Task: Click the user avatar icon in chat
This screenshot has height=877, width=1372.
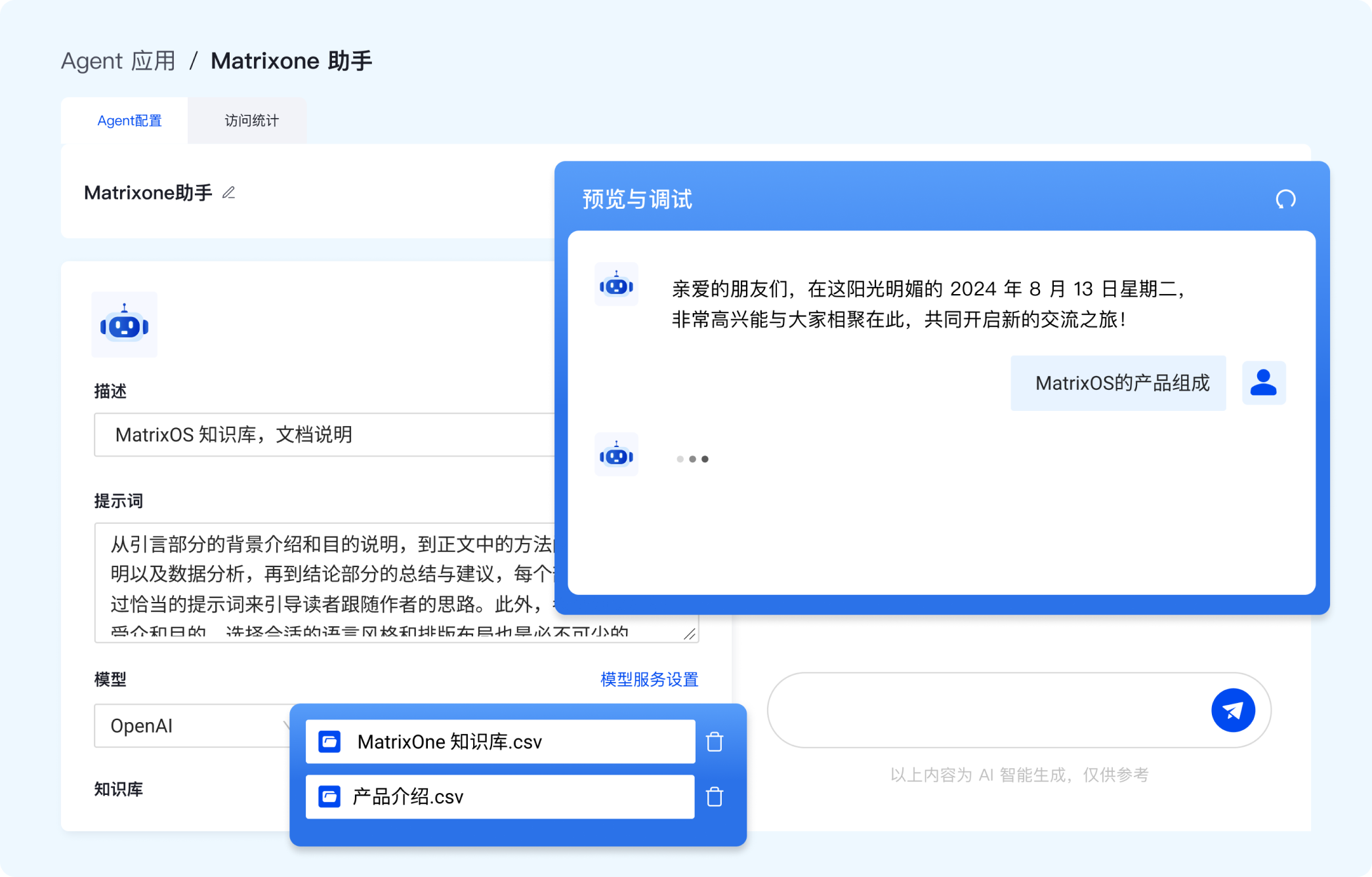Action: tap(1264, 383)
